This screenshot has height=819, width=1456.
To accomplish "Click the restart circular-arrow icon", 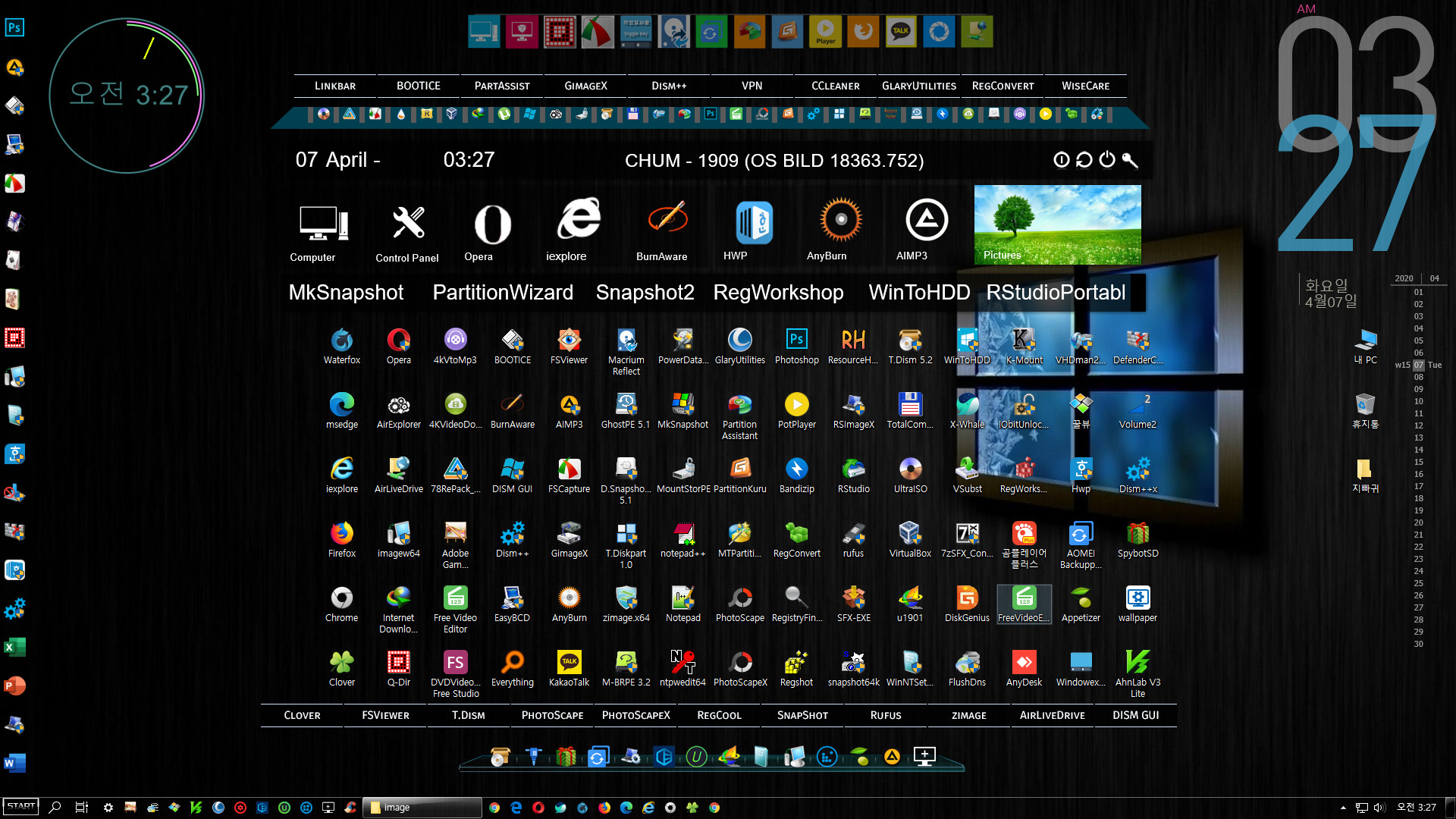I will coord(1084,159).
